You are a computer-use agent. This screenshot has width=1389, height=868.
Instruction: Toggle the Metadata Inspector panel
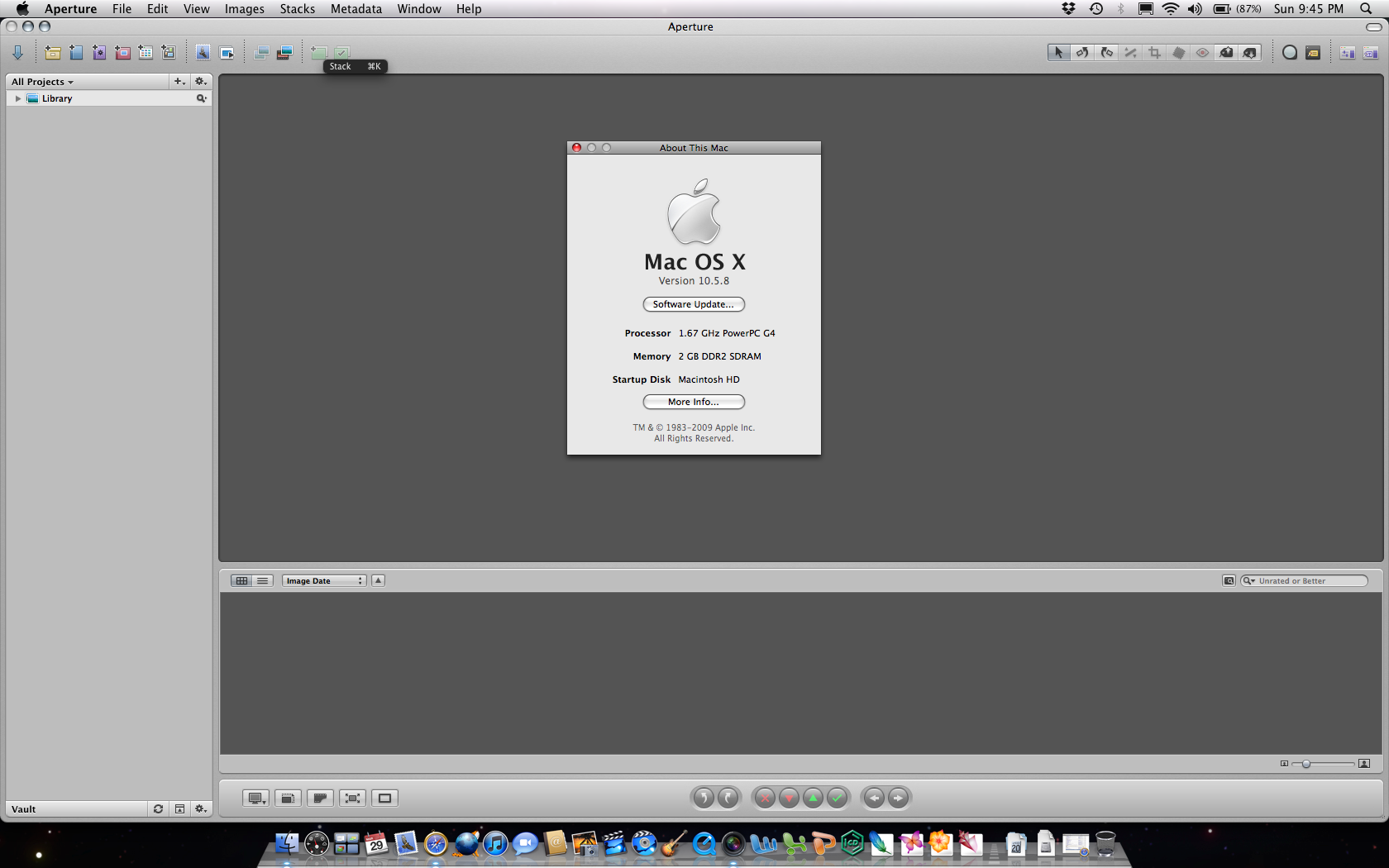1371,53
